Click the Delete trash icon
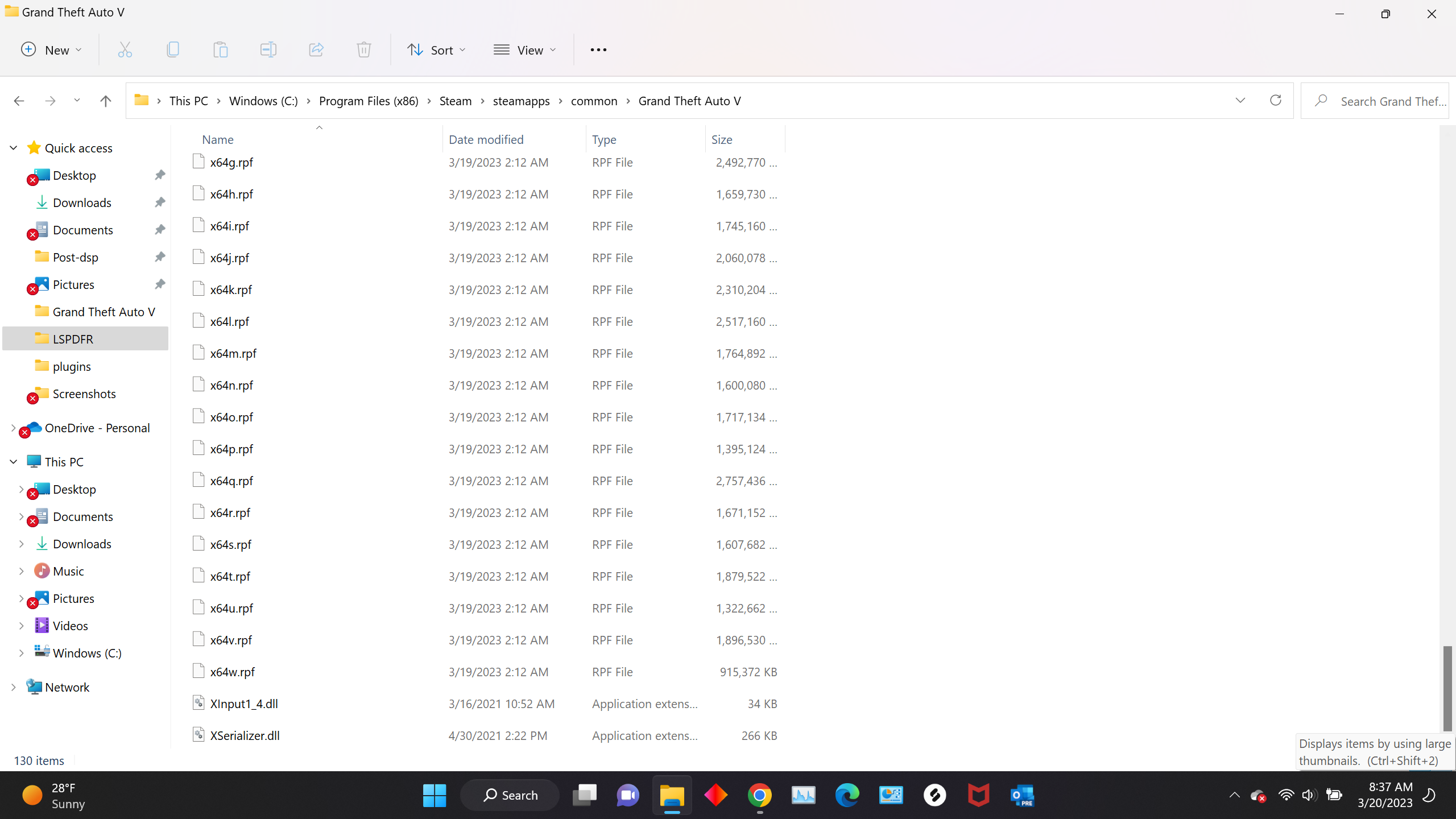 pos(364,50)
